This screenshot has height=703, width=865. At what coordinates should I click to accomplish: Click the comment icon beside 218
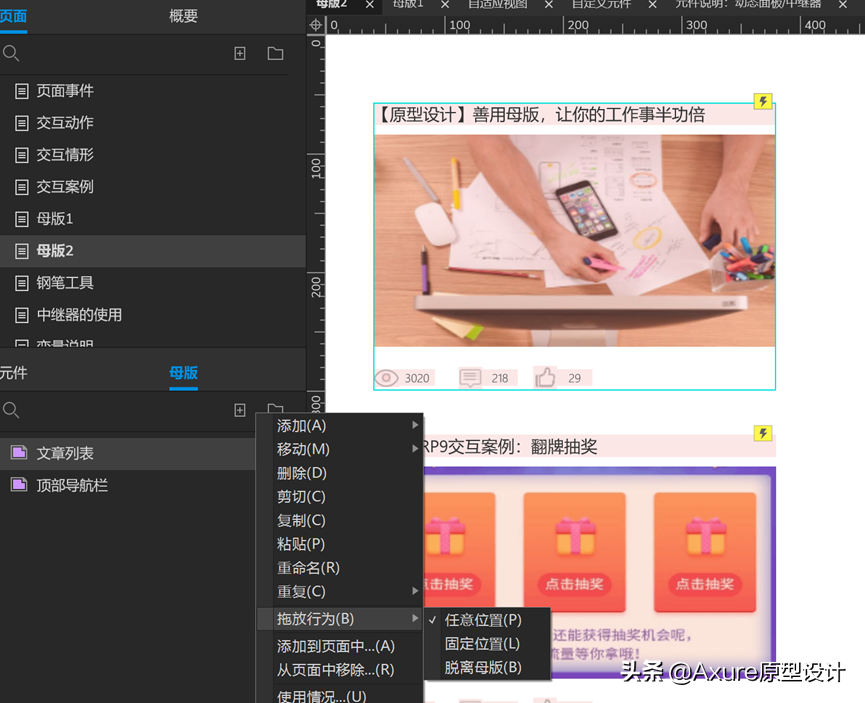click(470, 378)
